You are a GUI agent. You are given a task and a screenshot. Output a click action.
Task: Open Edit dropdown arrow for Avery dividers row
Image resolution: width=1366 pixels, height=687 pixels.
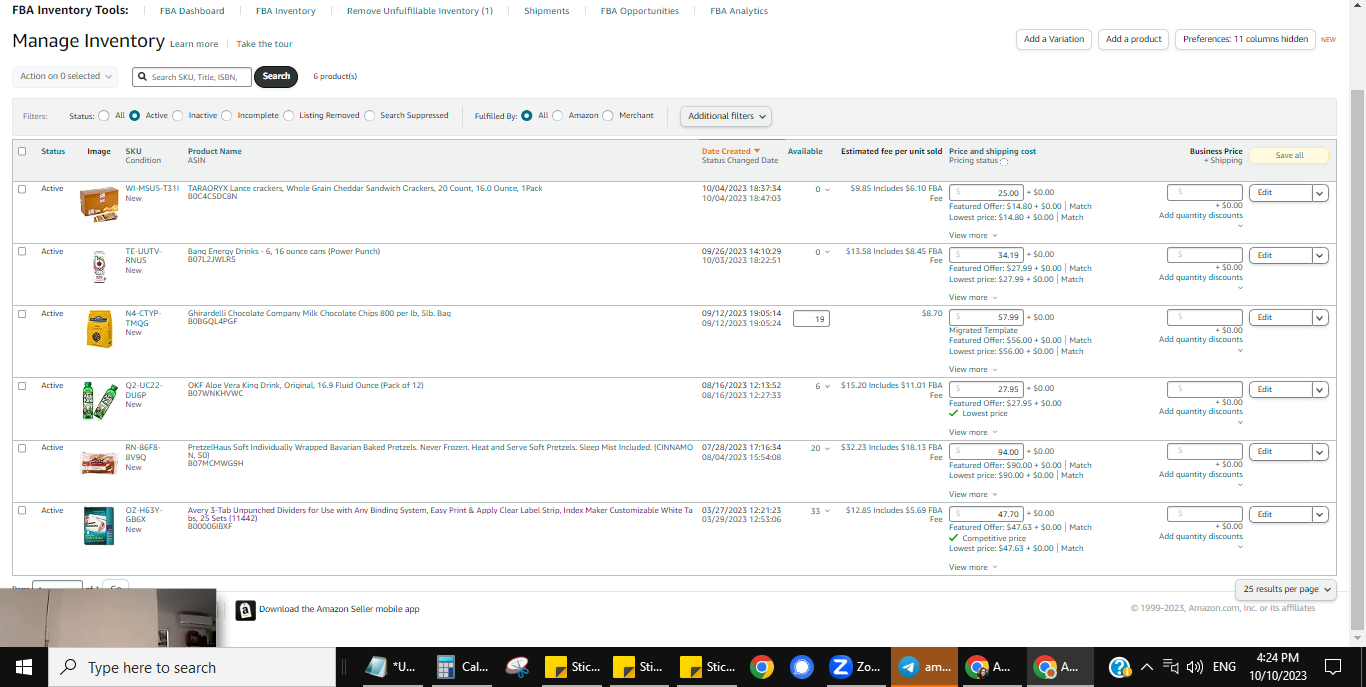coord(1320,515)
